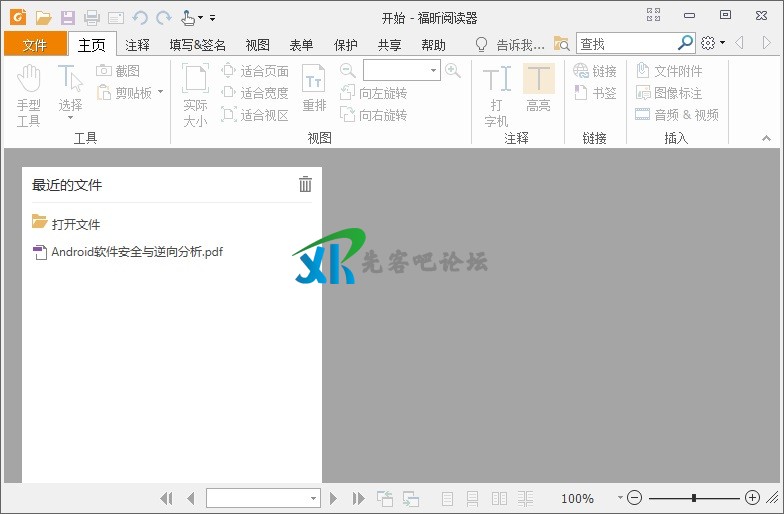Switch to the 保护 protect tab
784x514 pixels.
(x=345, y=44)
